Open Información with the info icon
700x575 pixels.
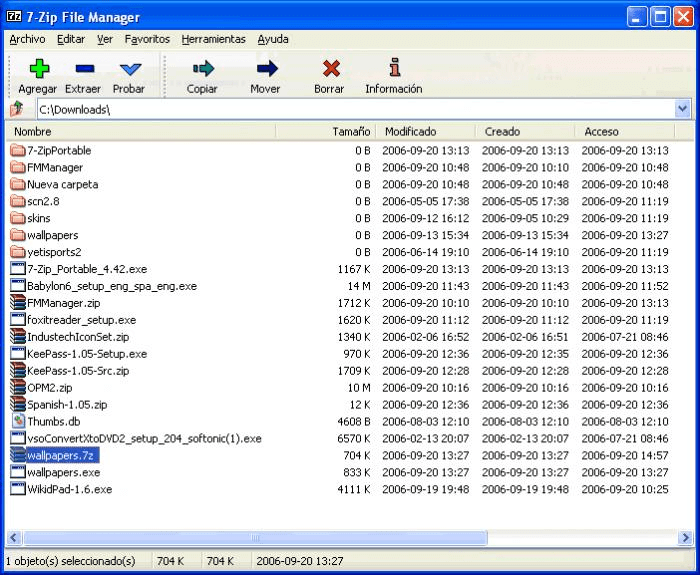pos(394,69)
